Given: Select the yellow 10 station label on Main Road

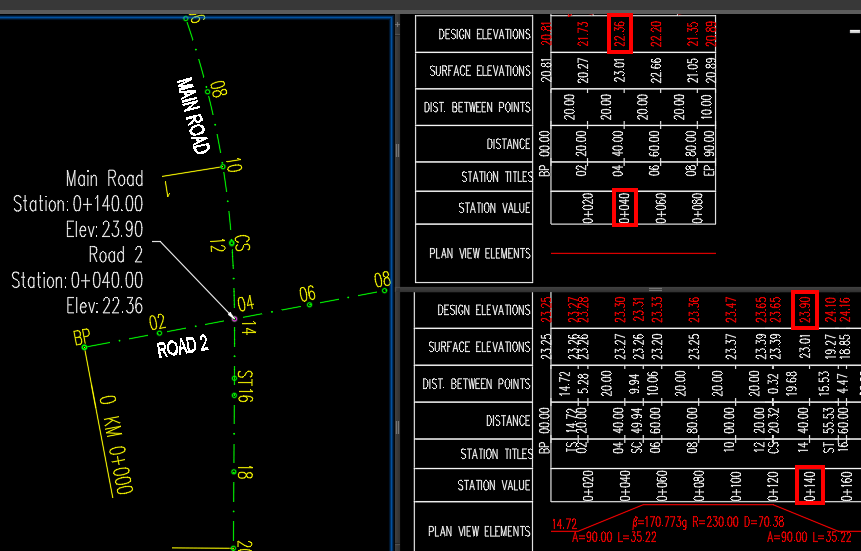Looking at the screenshot, I should (233, 165).
